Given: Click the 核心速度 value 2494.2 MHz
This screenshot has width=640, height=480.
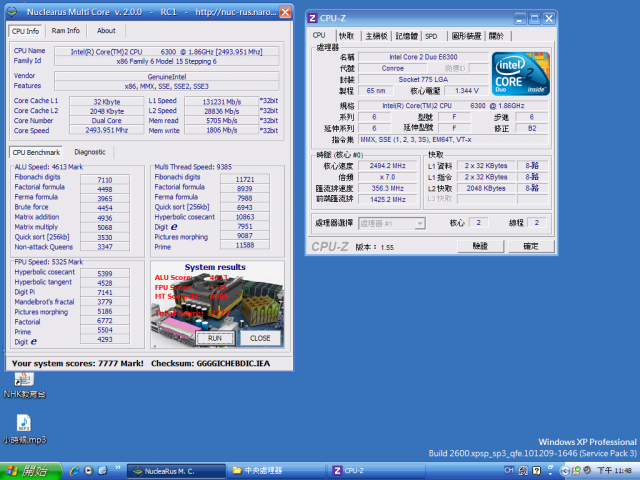Looking at the screenshot, I should pos(387,166).
